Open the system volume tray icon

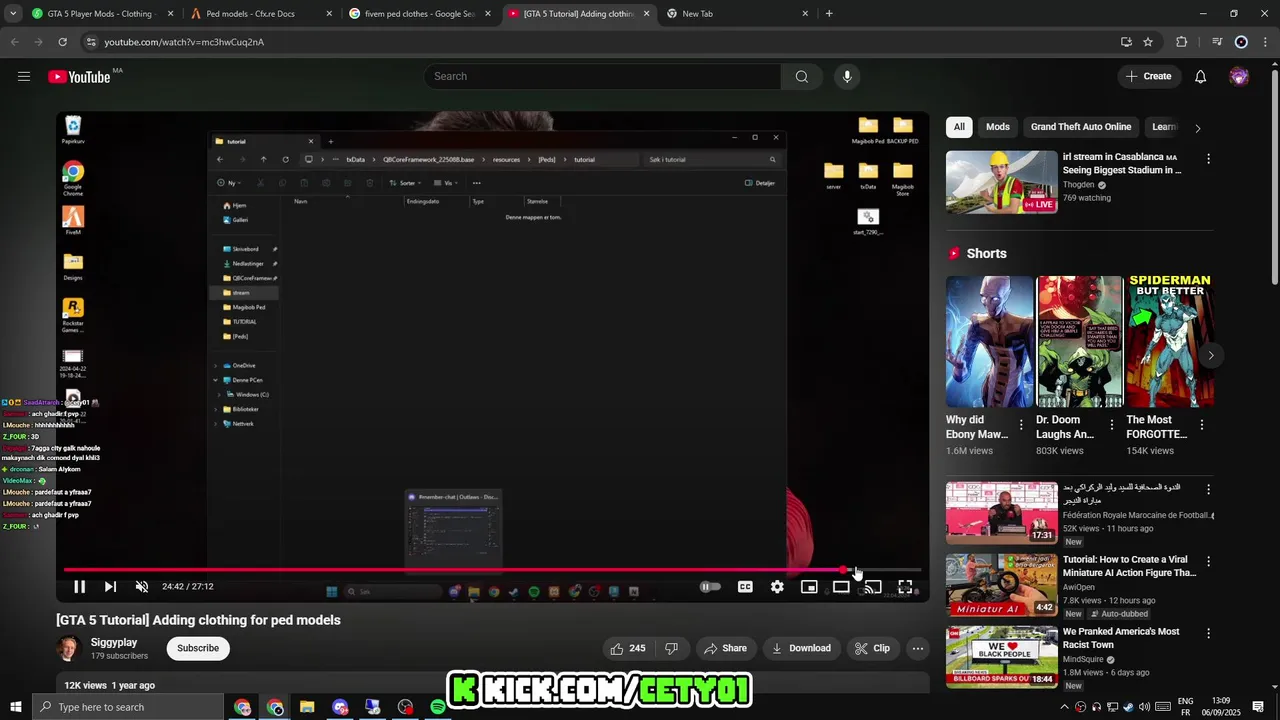click(x=1144, y=707)
